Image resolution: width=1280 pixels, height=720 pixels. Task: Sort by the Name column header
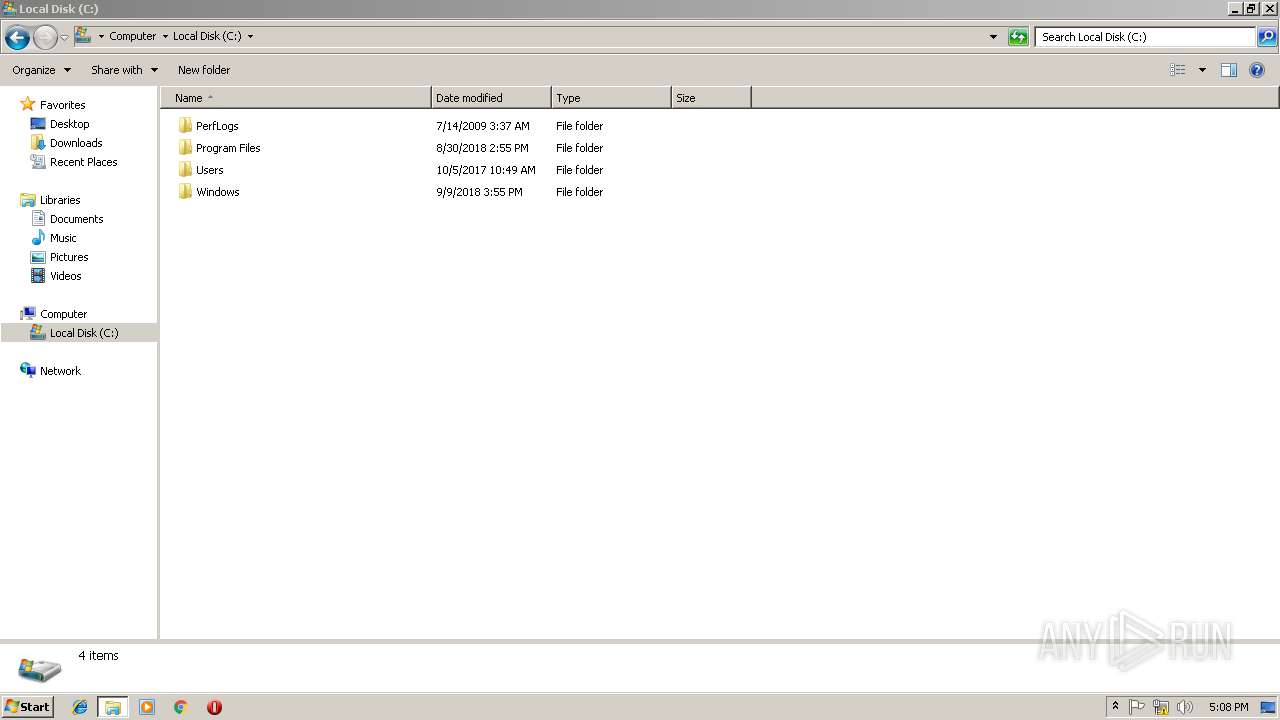coord(295,98)
